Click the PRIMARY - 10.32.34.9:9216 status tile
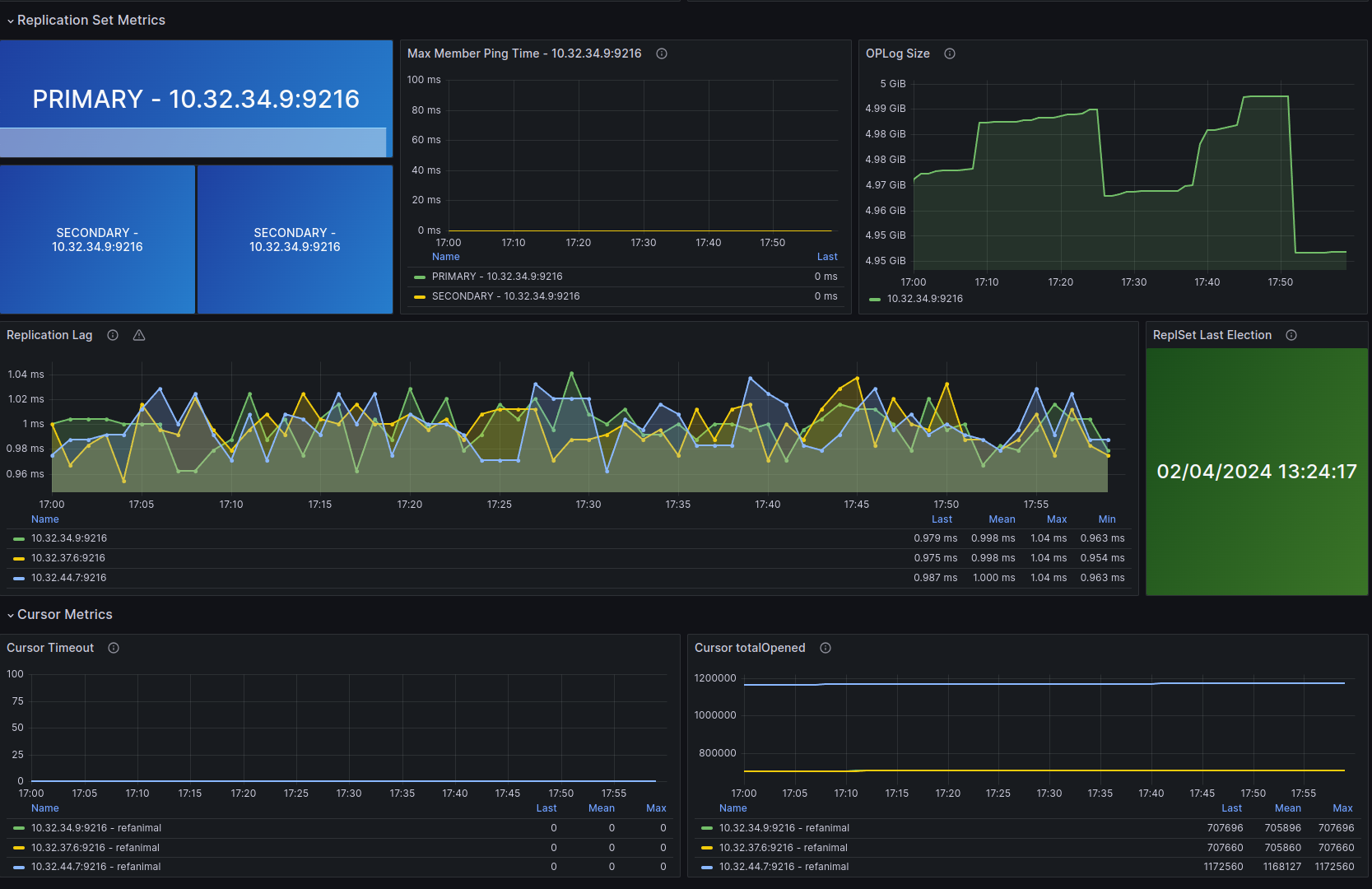This screenshot has width=1372, height=889. tap(196, 99)
